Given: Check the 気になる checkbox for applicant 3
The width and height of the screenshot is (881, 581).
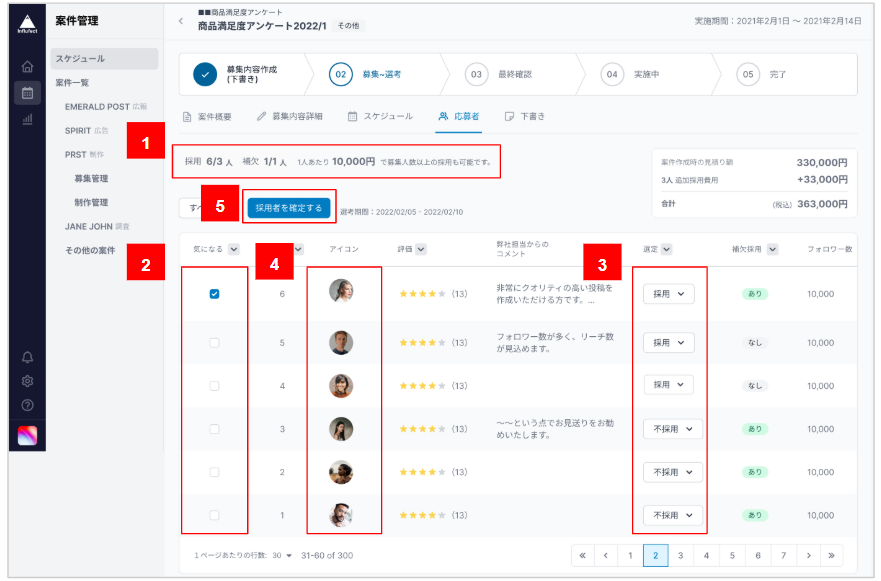Looking at the screenshot, I should (214, 429).
